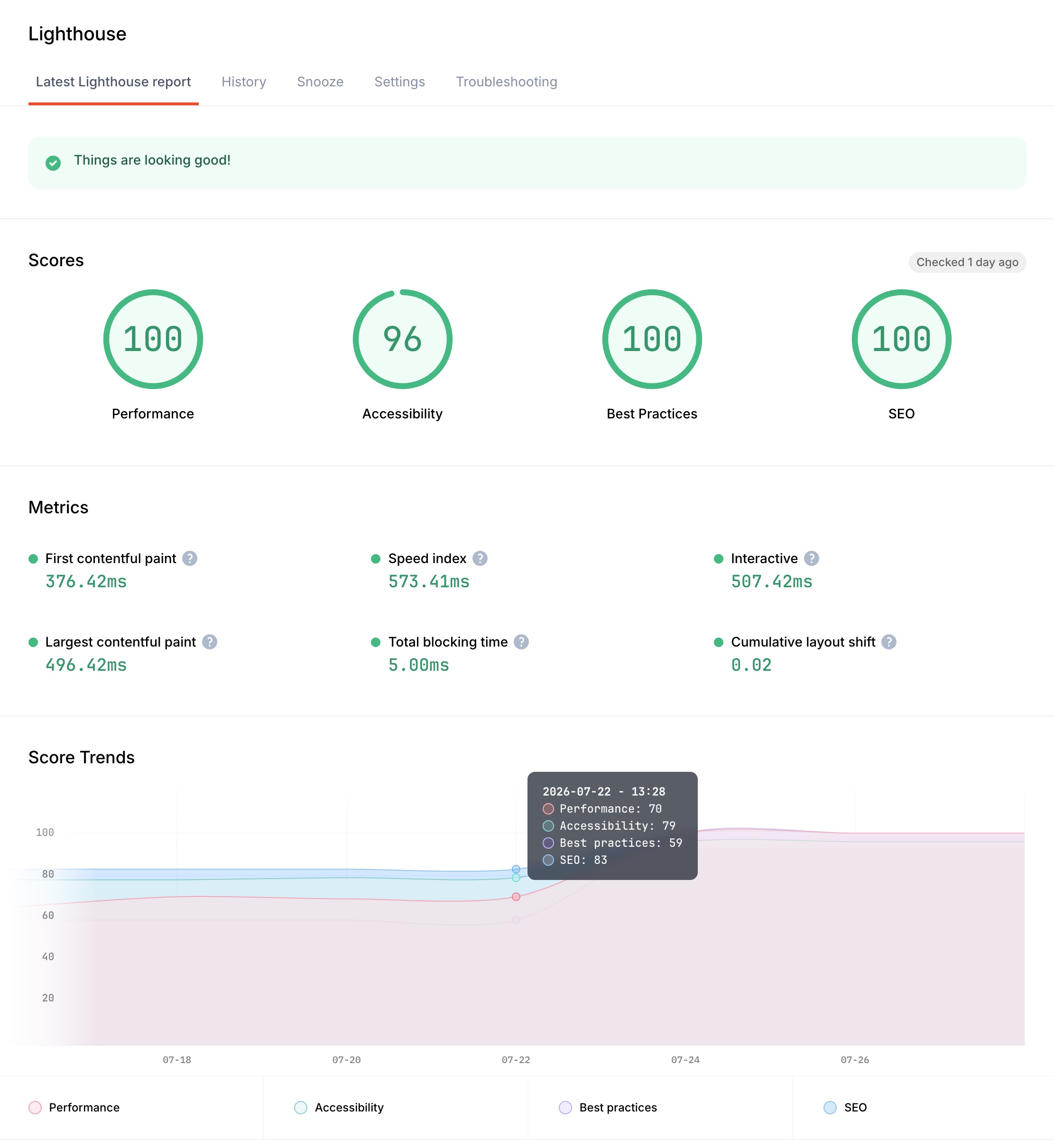Screen dimensions: 1054x1148
Task: Click Speed index help icon
Action: [480, 558]
